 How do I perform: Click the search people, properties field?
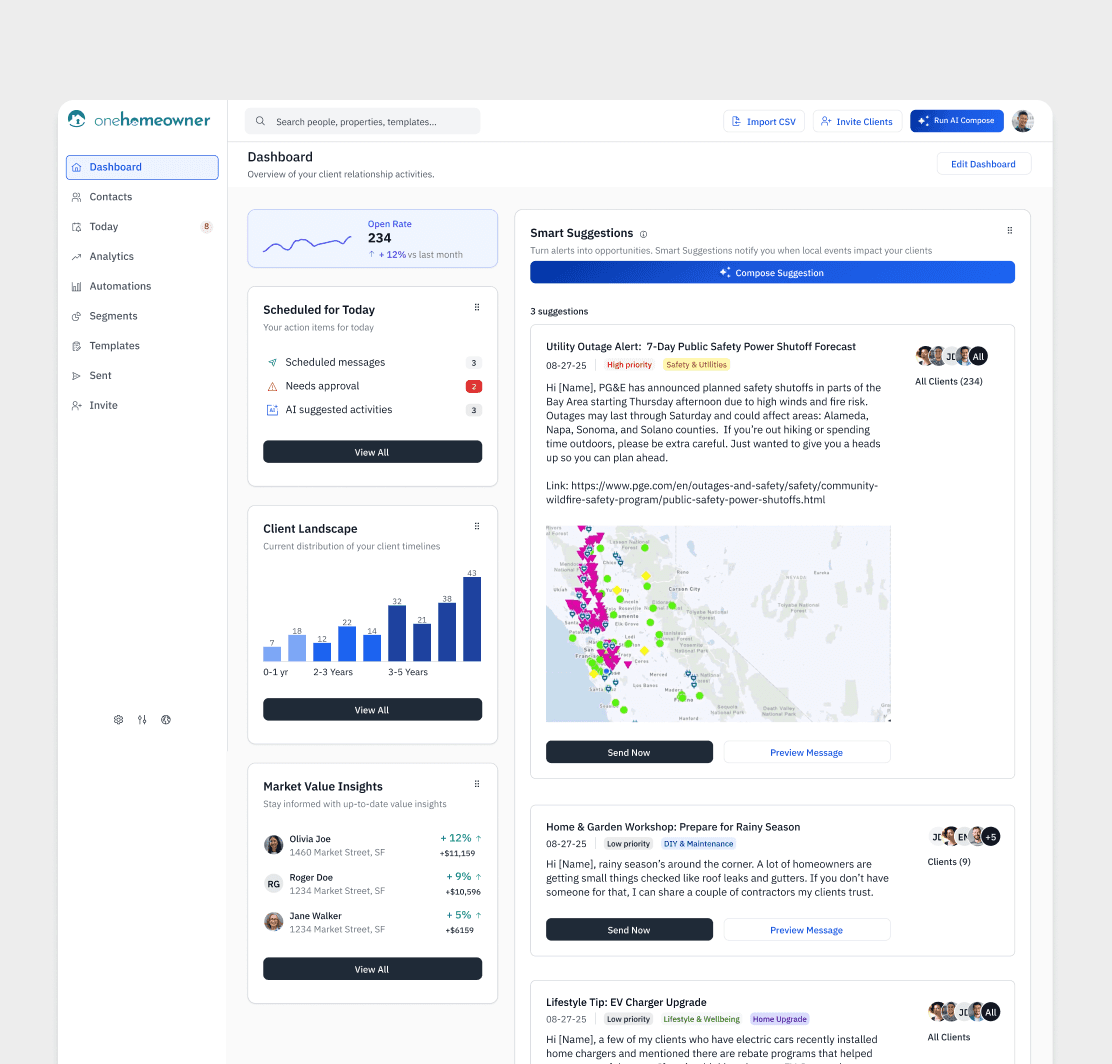[362, 121]
